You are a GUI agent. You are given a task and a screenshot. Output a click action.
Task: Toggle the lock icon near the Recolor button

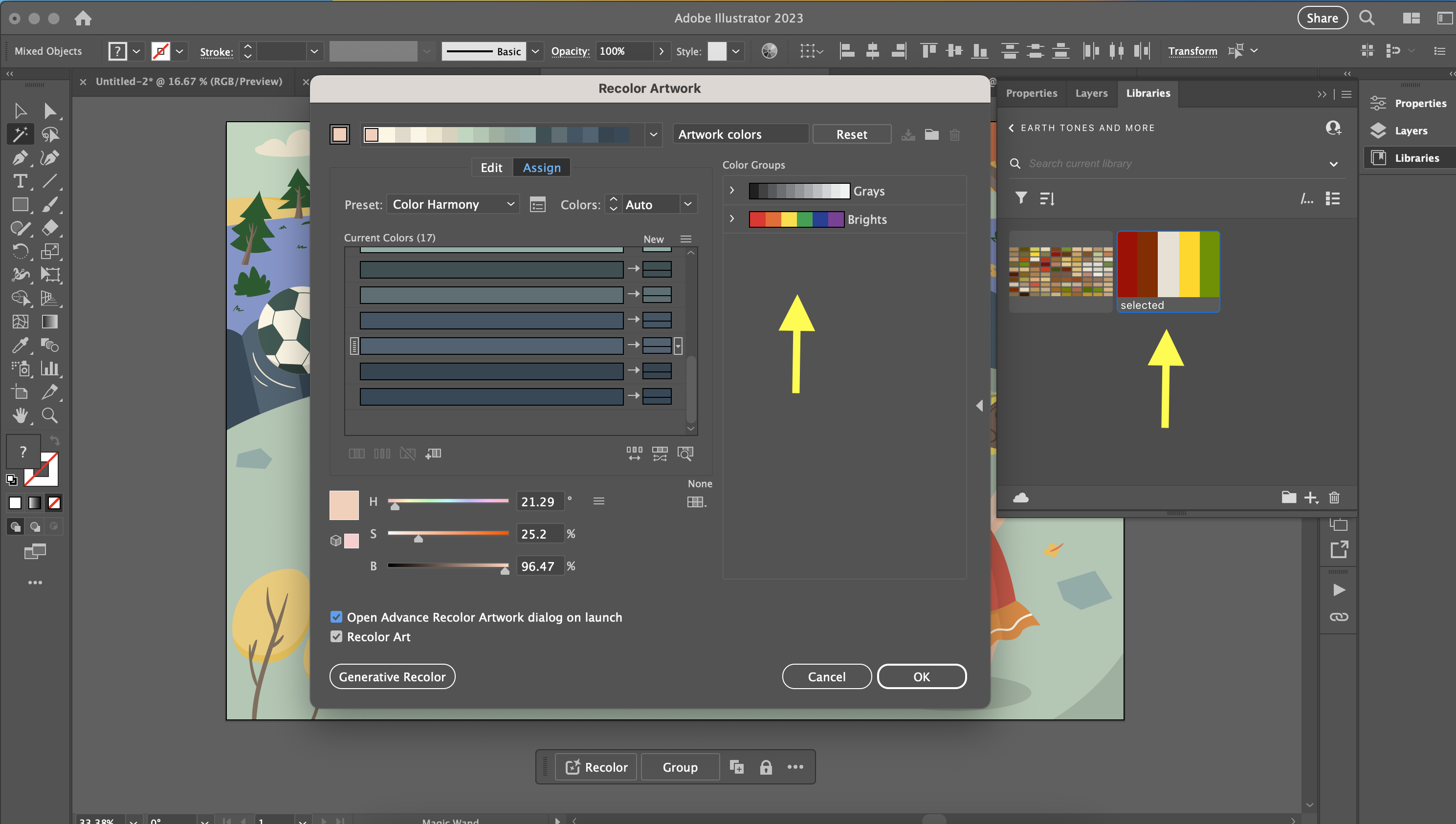point(767,767)
